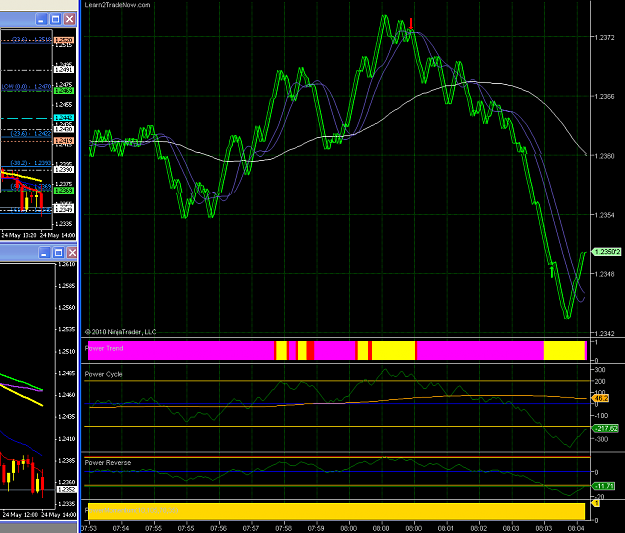Click the 1.2352 price tag in lower-left window

[x=66, y=490]
